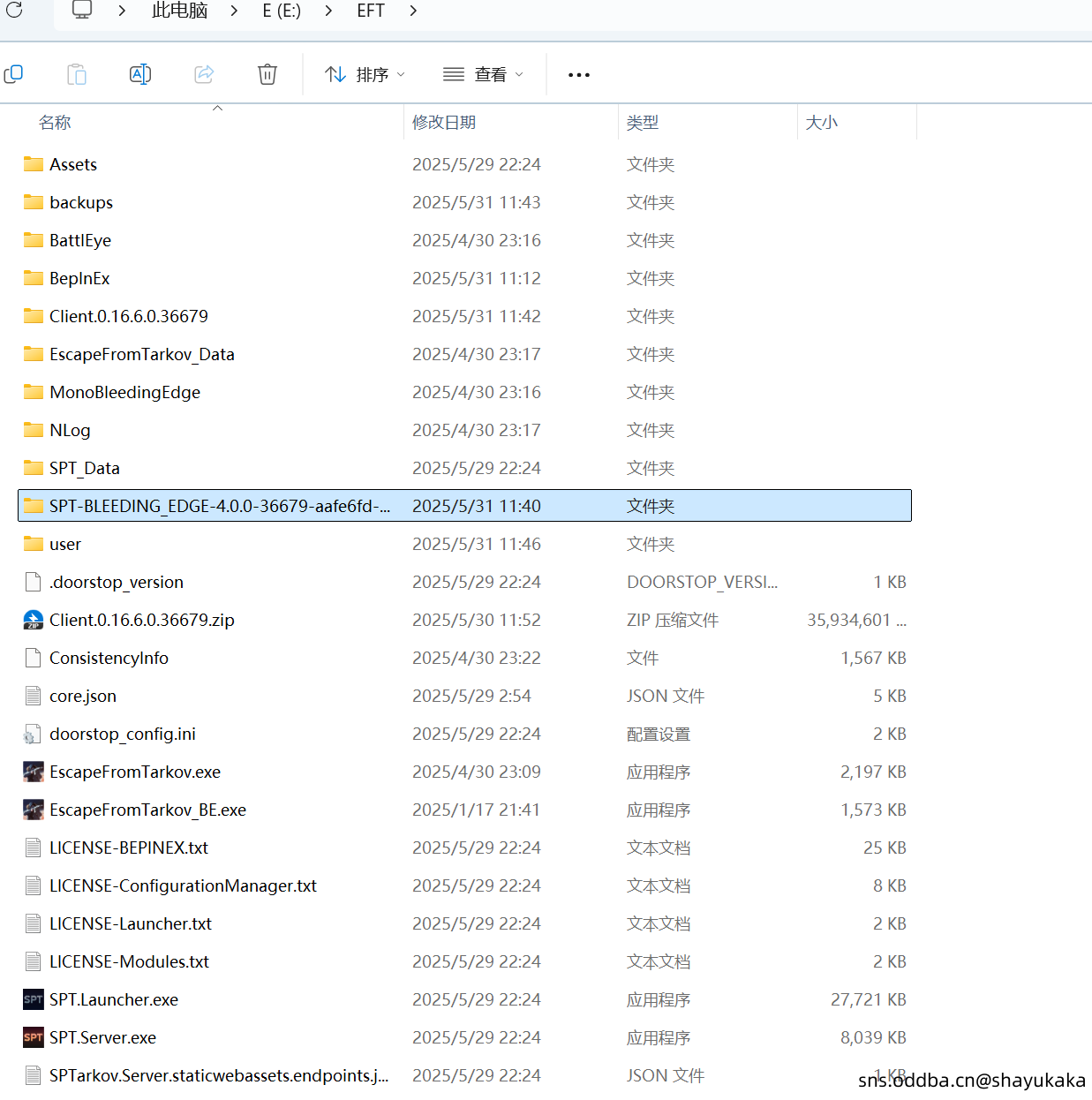This screenshot has height=1100, width=1092.
Task: Select EscapeFromTarkov_Data folder icon
Action: [34, 354]
